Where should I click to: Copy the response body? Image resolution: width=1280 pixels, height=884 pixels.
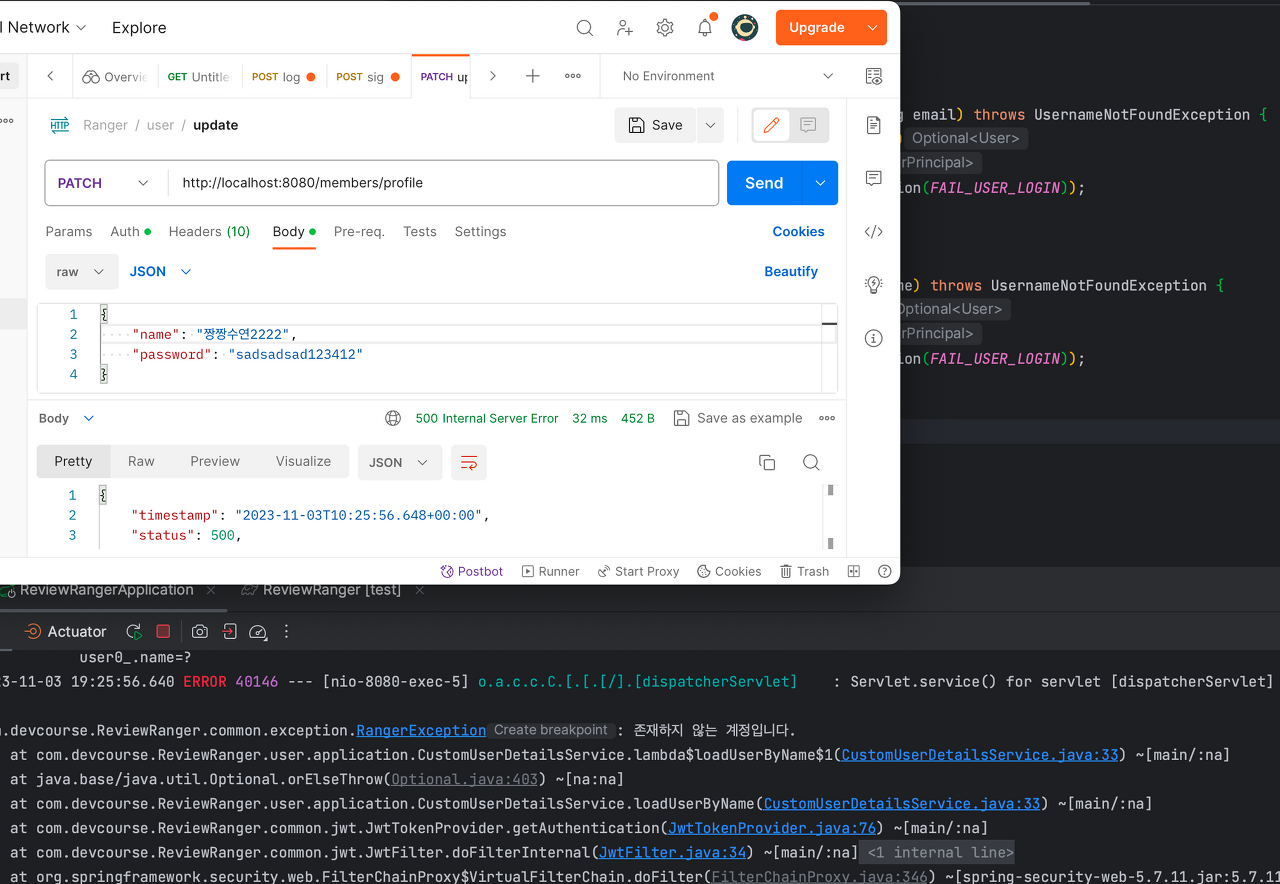click(767, 462)
